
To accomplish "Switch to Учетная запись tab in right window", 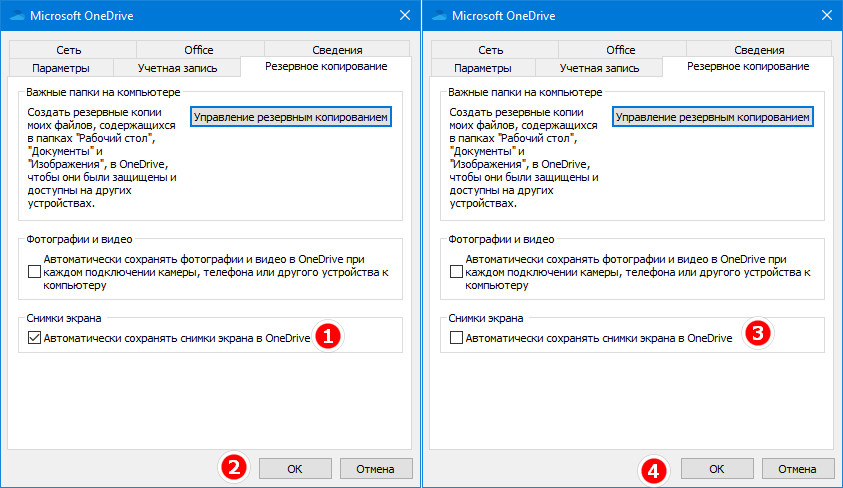I will click(599, 68).
